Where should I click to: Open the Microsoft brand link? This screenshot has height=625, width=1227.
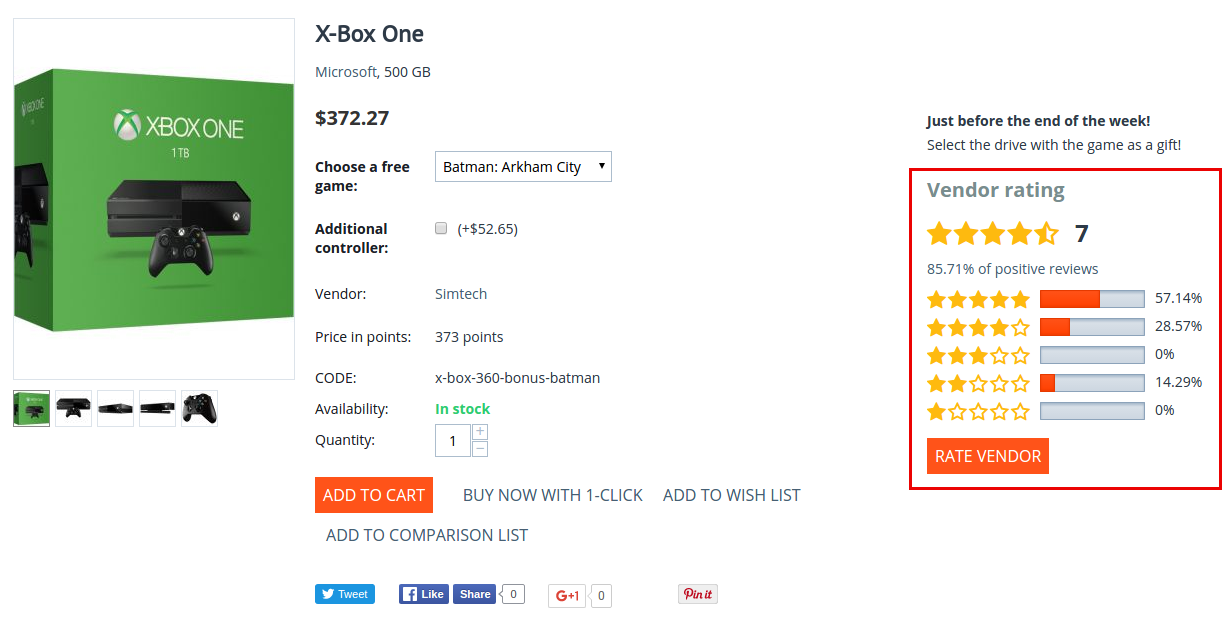click(346, 72)
